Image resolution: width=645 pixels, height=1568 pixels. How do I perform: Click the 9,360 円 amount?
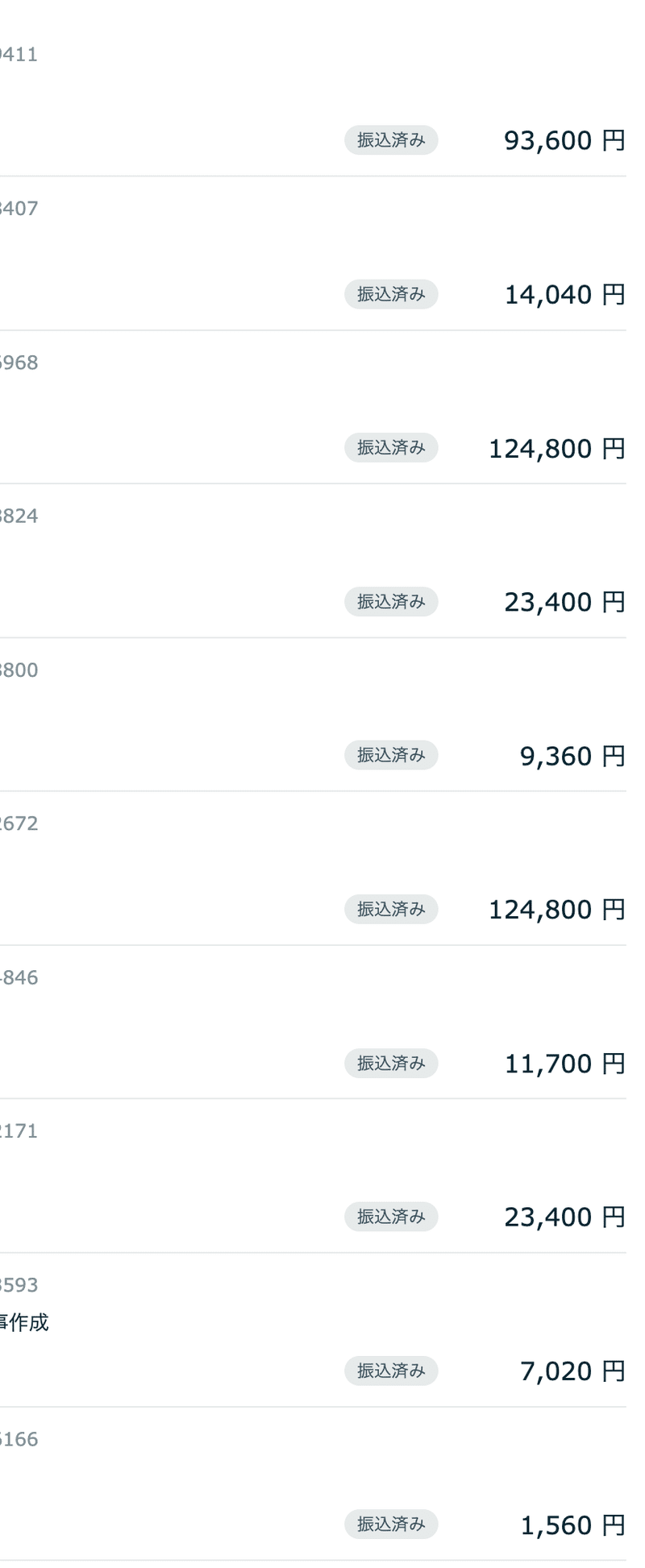coord(572,757)
